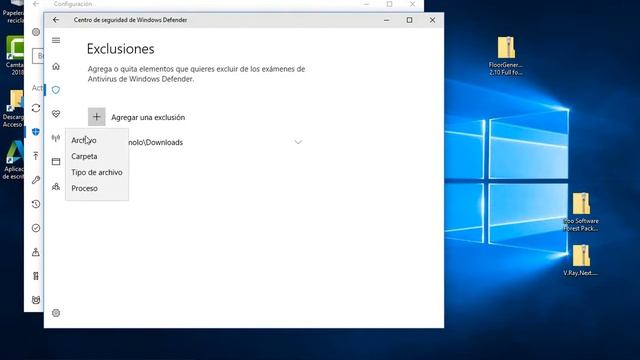This screenshot has width=640, height=360.
Task: Click the Agregar una exclusión label
Action: (x=148, y=118)
